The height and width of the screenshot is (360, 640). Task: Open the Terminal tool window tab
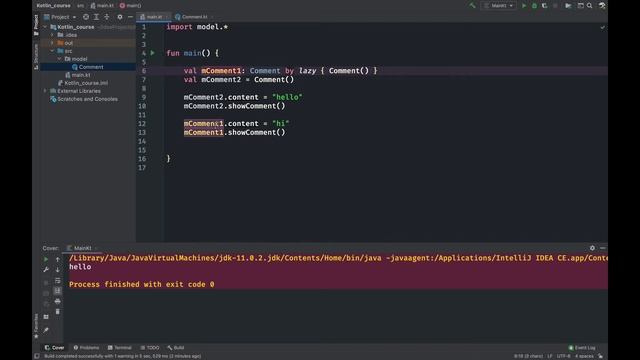pyautogui.click(x=120, y=348)
